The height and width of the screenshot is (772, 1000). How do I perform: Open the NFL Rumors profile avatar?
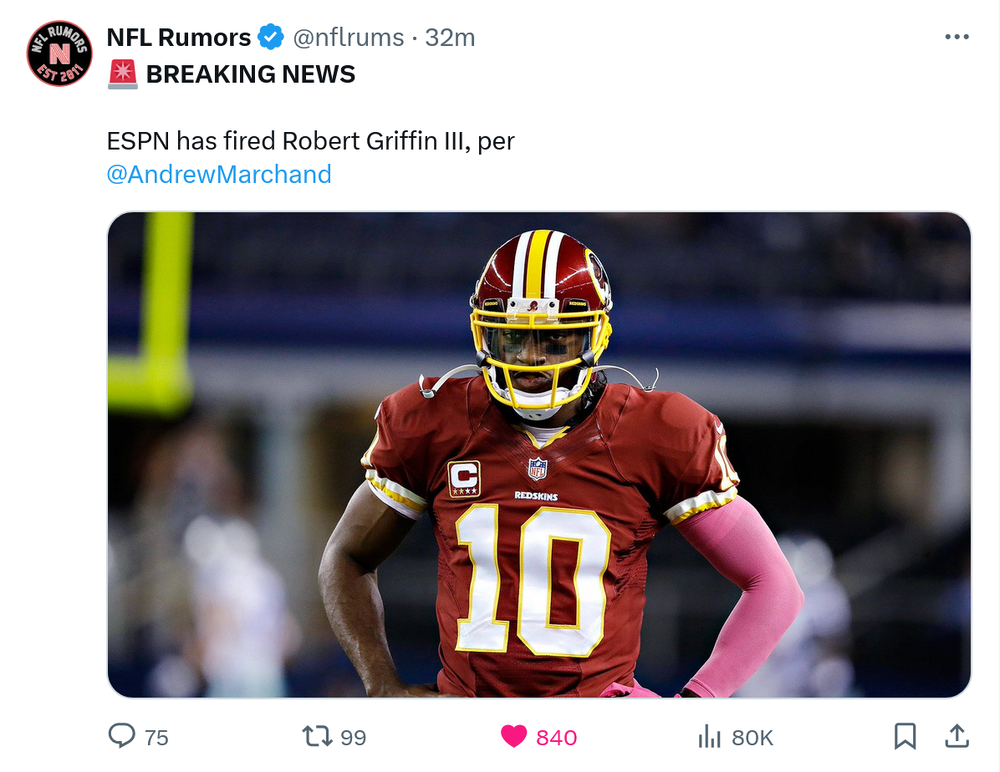tap(59, 53)
